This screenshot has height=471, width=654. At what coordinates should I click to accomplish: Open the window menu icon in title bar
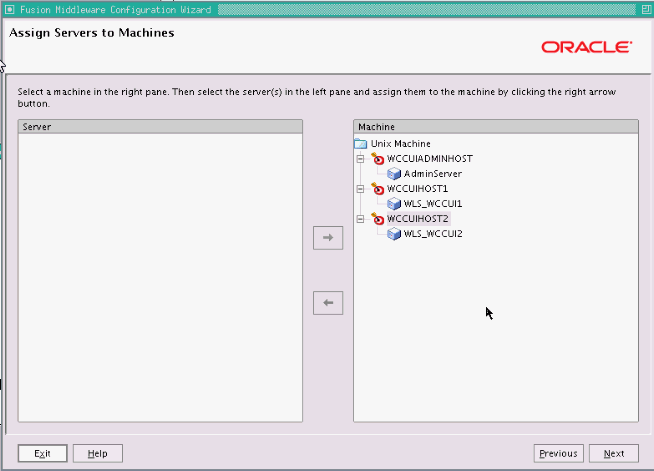tap(10, 10)
